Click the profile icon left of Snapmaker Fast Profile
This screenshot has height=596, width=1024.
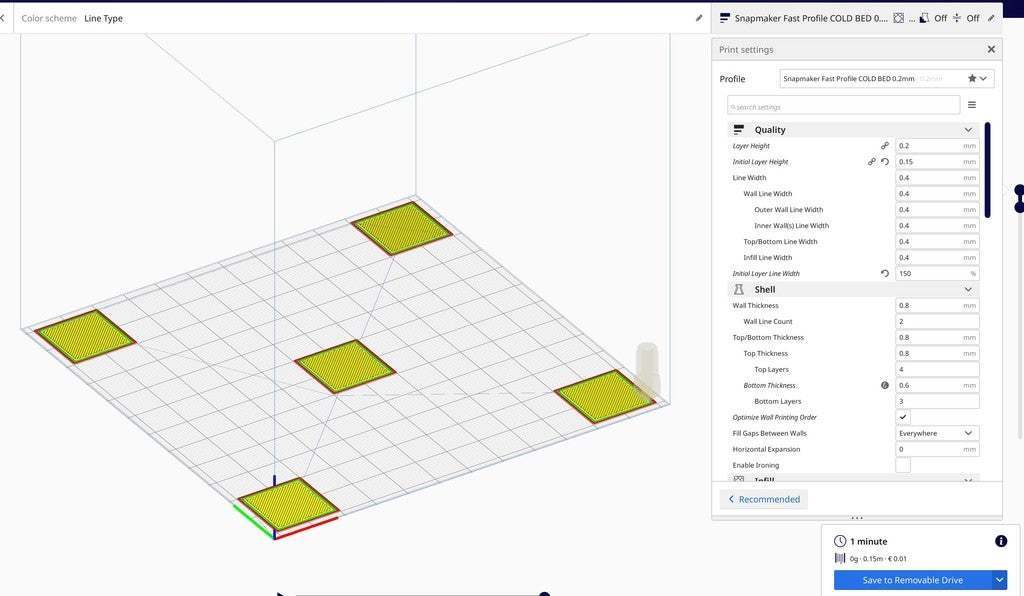(724, 18)
